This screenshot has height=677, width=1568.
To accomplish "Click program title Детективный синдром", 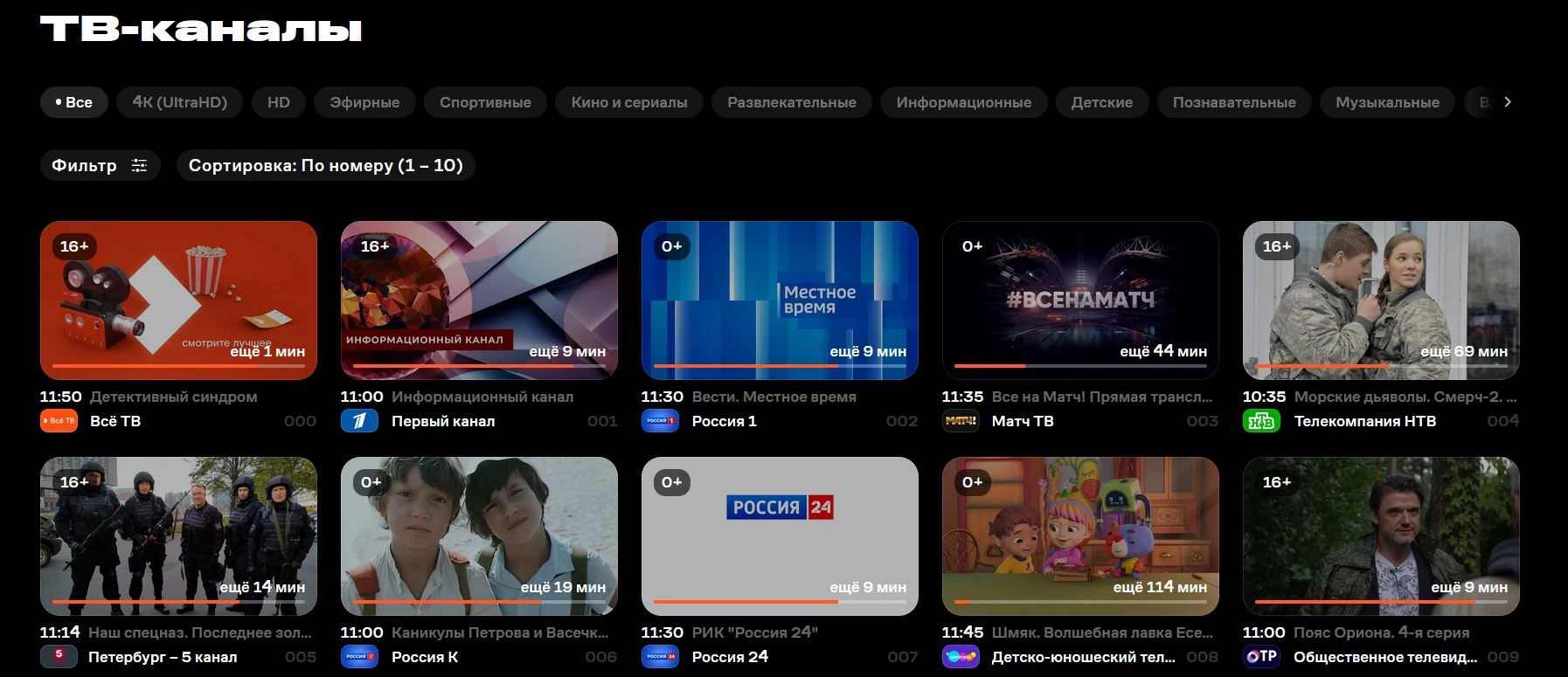I will 174,397.
